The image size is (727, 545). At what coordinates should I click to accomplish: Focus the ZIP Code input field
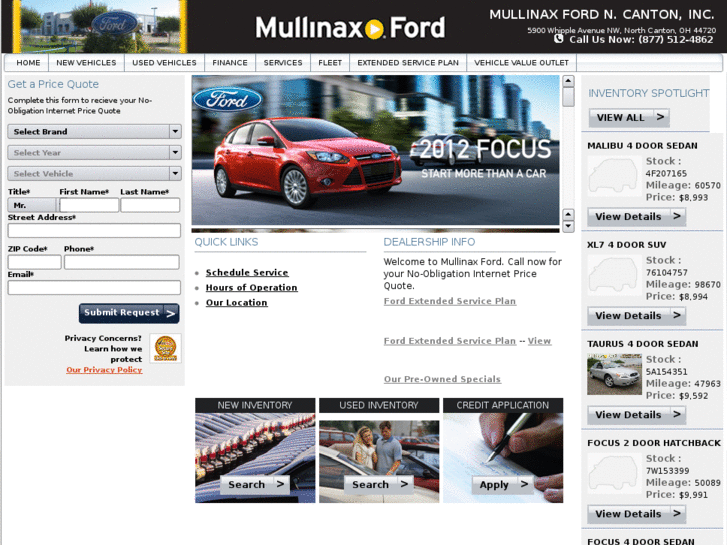coord(34,262)
